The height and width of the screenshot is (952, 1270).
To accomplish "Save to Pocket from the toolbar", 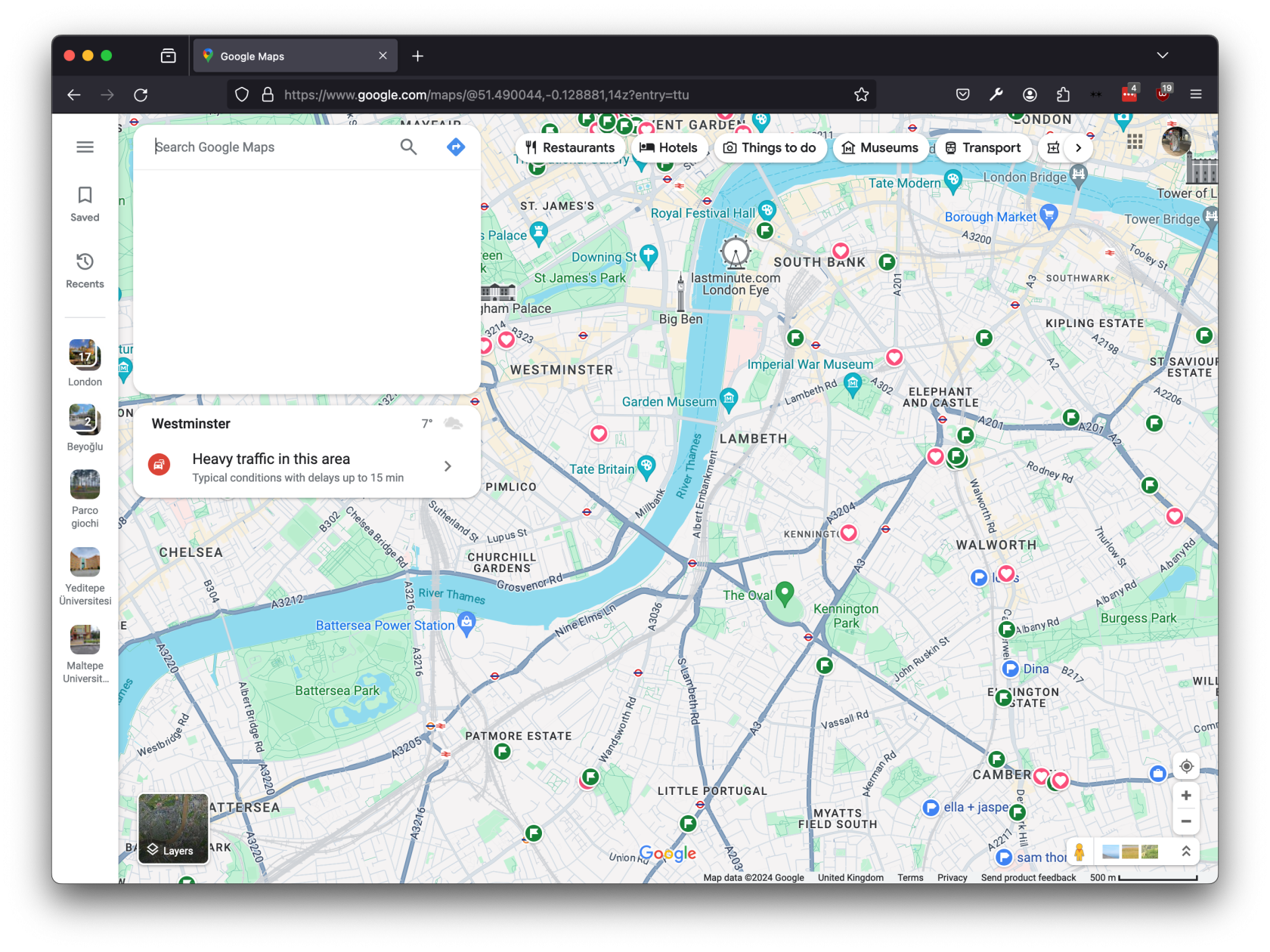I will click(x=962, y=94).
